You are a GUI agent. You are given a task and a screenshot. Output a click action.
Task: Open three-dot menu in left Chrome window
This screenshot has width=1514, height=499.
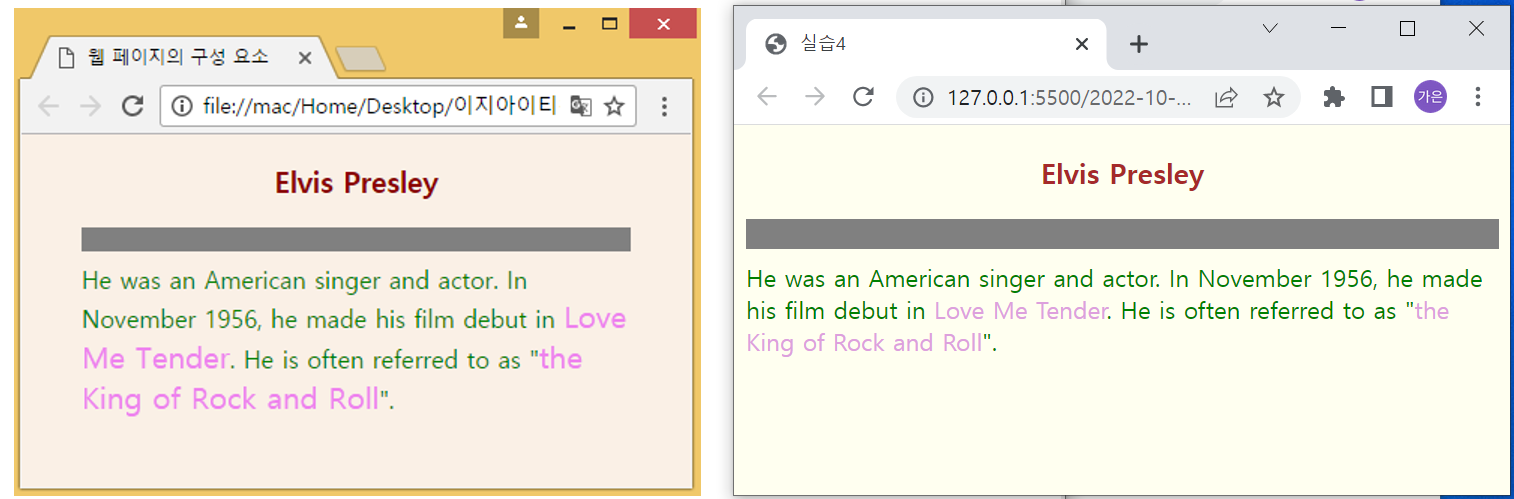664,106
